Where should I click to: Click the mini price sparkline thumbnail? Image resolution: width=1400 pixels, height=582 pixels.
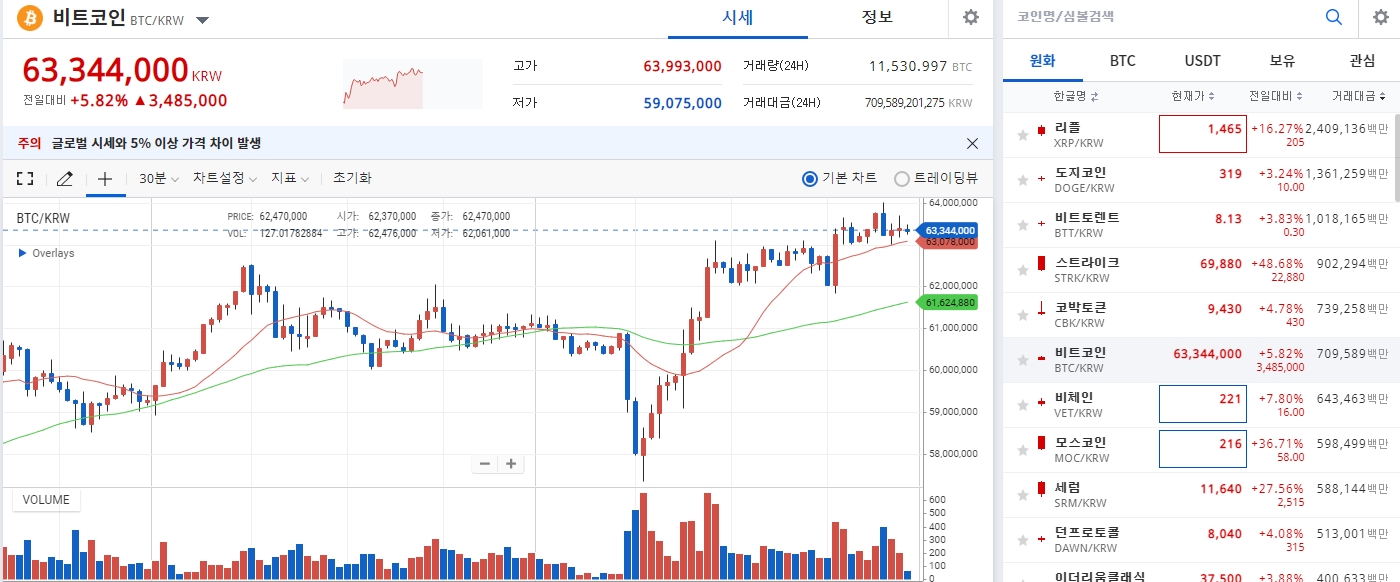[x=413, y=84]
